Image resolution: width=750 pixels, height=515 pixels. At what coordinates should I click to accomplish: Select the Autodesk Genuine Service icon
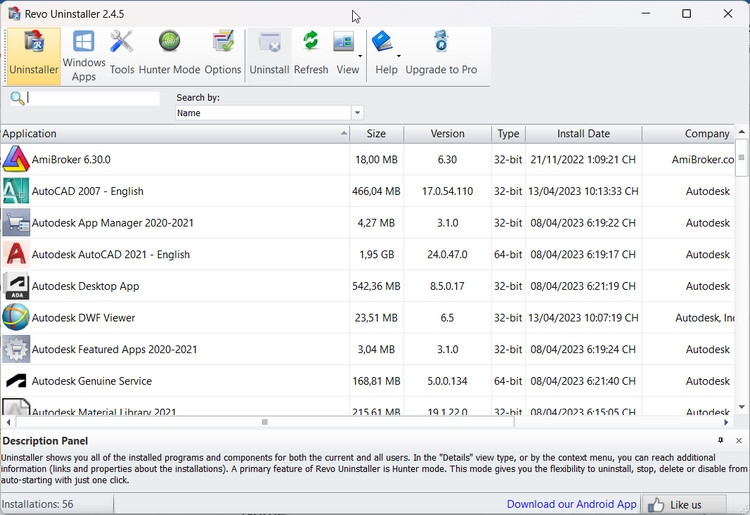click(16, 381)
